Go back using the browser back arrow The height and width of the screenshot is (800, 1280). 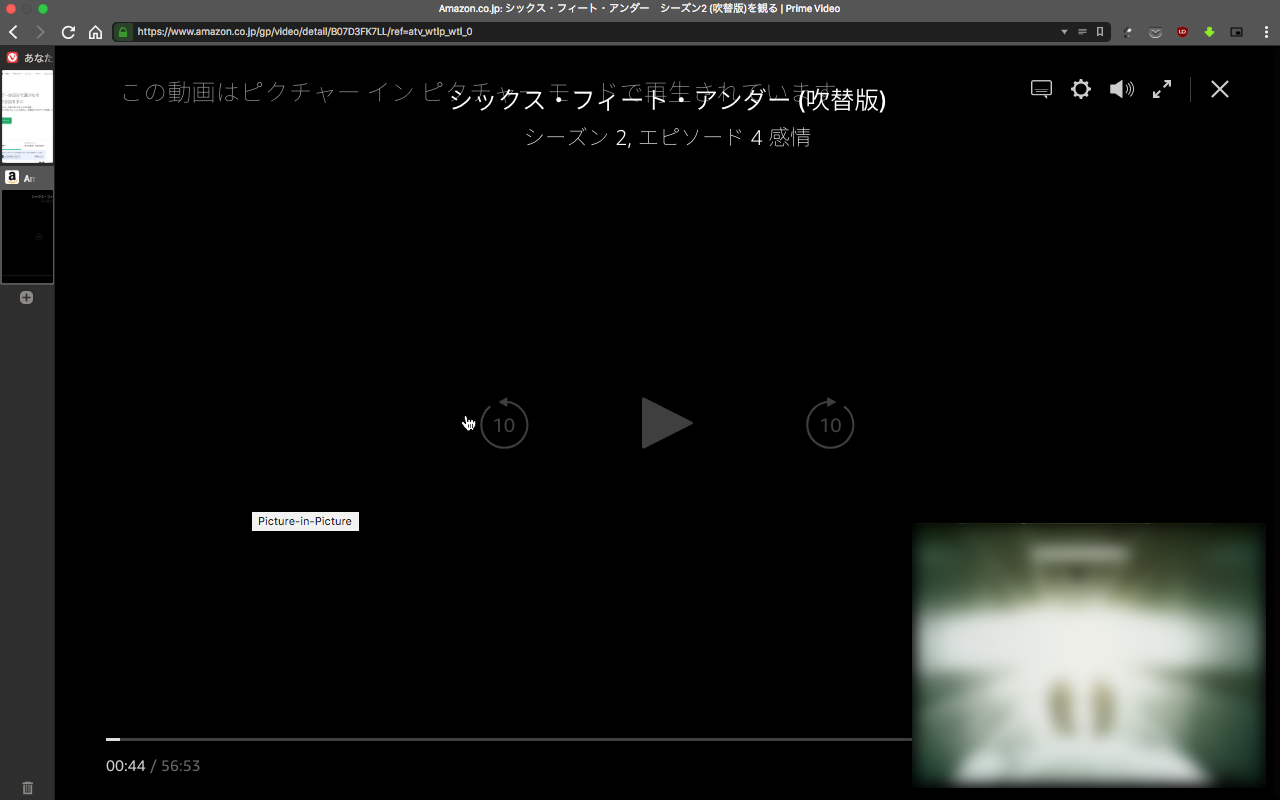[x=13, y=32]
